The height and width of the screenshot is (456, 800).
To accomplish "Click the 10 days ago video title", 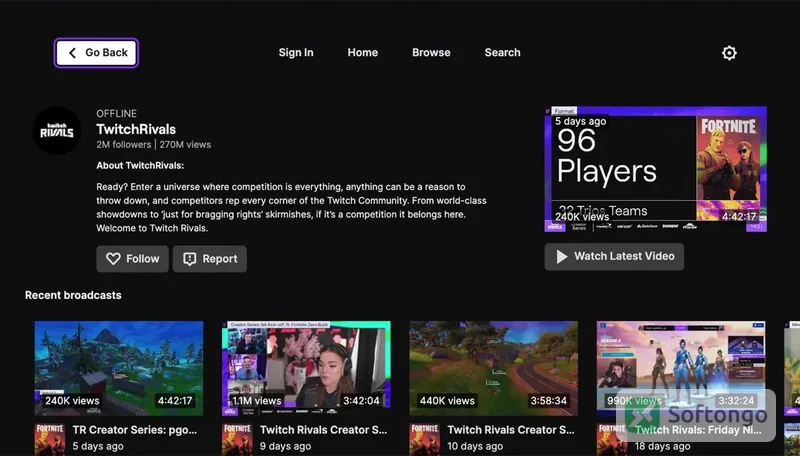I will [x=511, y=429].
